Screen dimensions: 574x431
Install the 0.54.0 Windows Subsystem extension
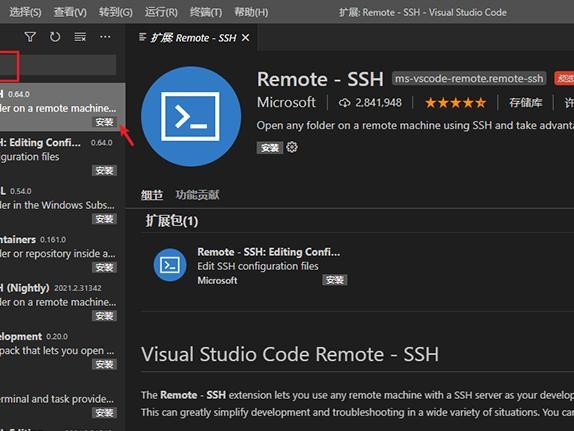(x=104, y=219)
